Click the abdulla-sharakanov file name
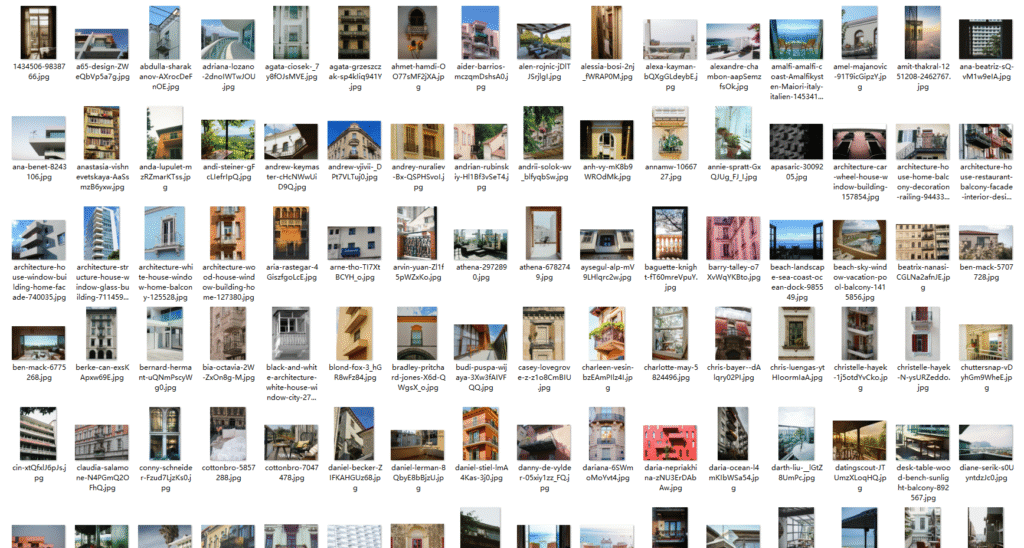Image resolution: width=1024 pixels, height=548 pixels. point(165,76)
